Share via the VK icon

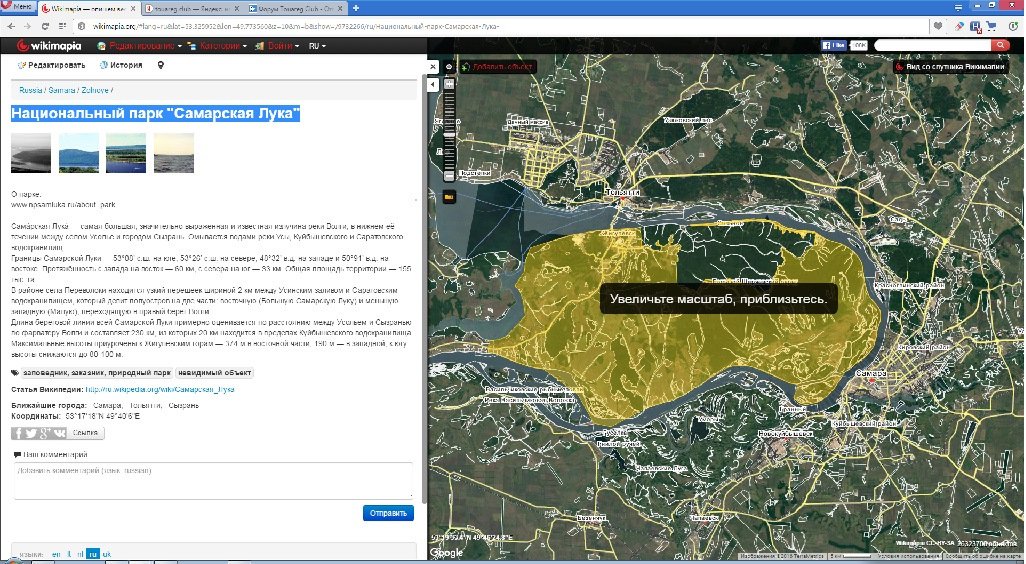pyautogui.click(x=59, y=433)
